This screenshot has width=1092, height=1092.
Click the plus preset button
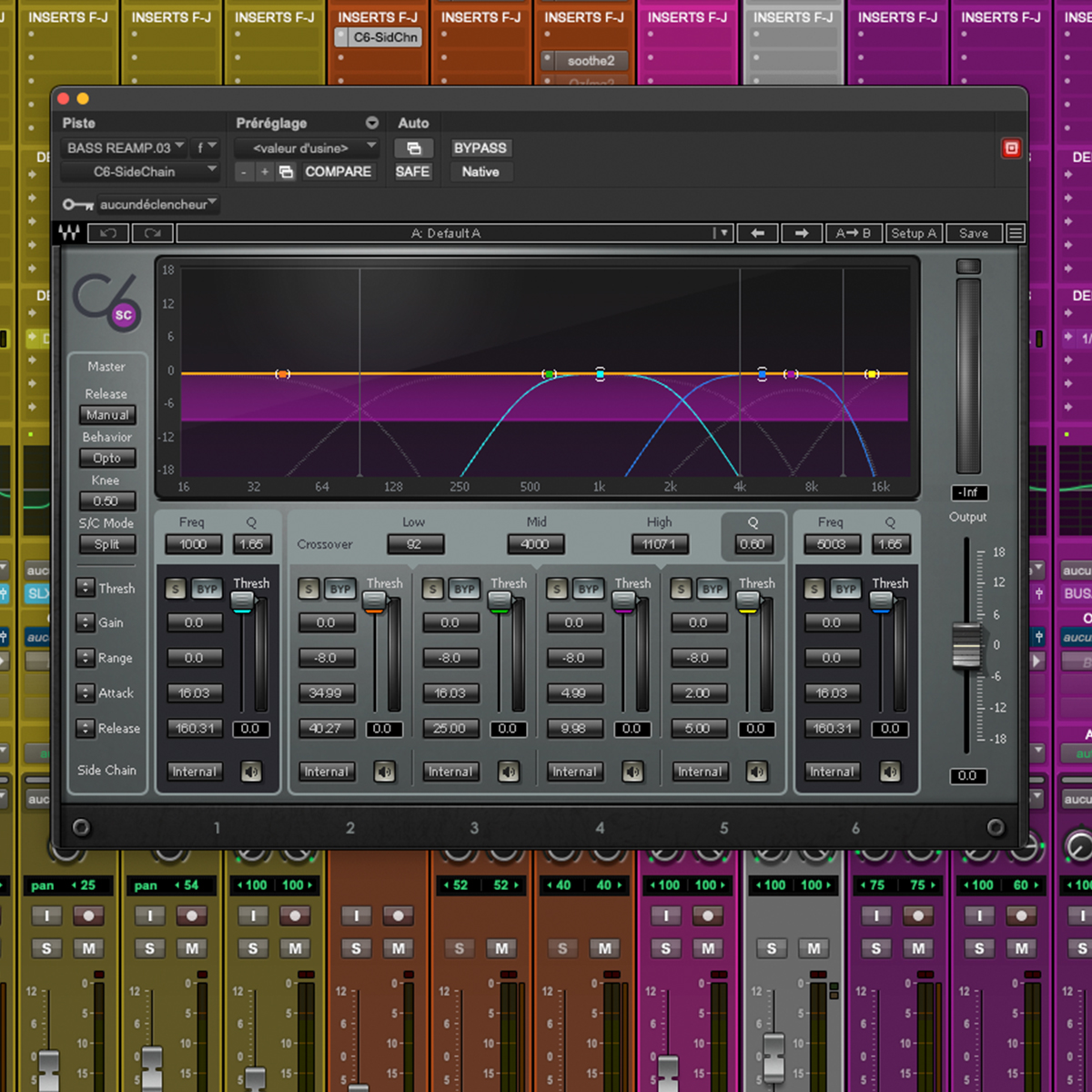pos(265,172)
